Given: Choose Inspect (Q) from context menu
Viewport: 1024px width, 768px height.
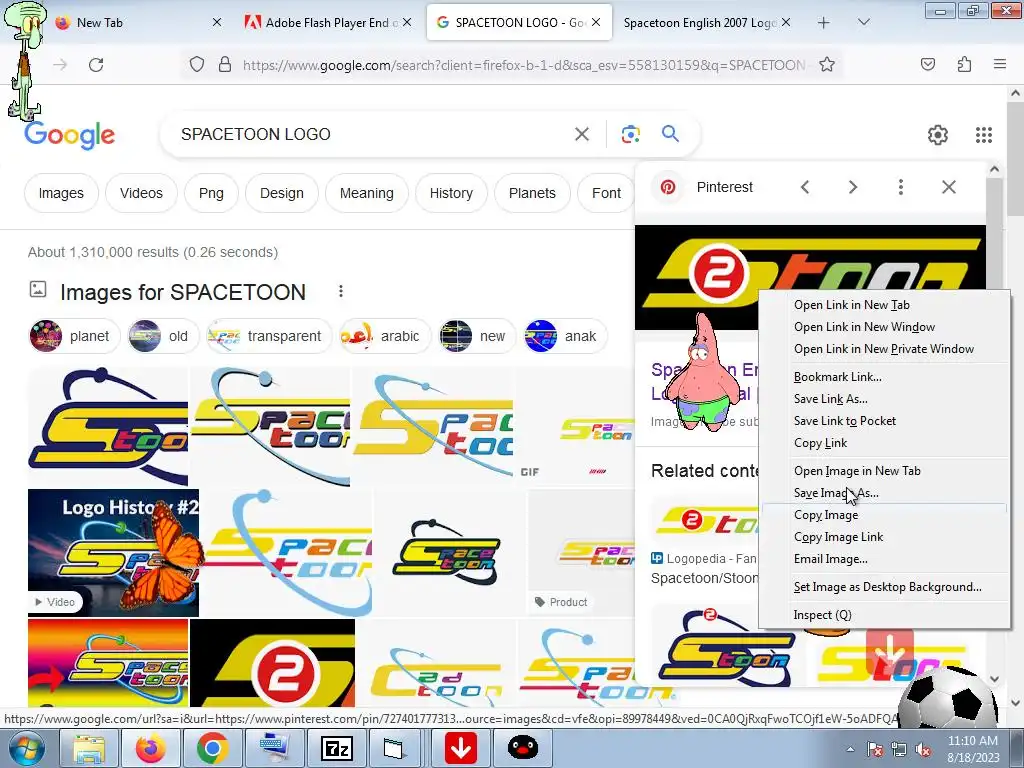Looking at the screenshot, I should (x=822, y=615).
